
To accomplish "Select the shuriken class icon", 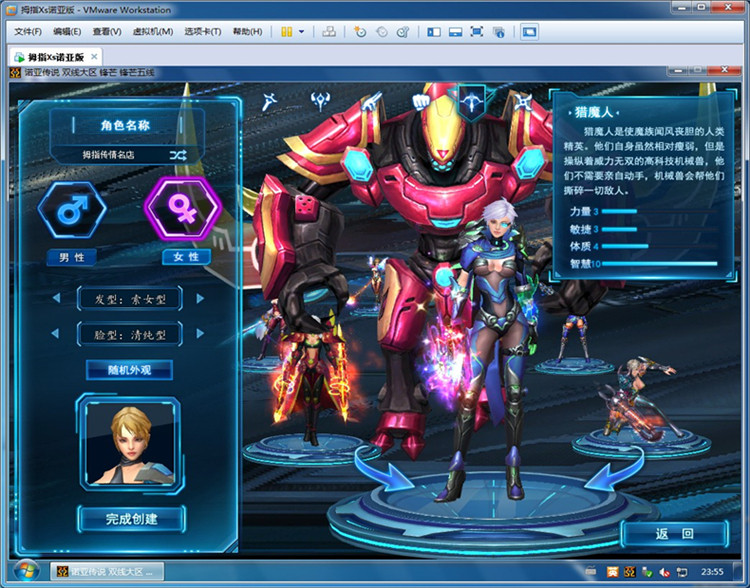I will pyautogui.click(x=523, y=101).
